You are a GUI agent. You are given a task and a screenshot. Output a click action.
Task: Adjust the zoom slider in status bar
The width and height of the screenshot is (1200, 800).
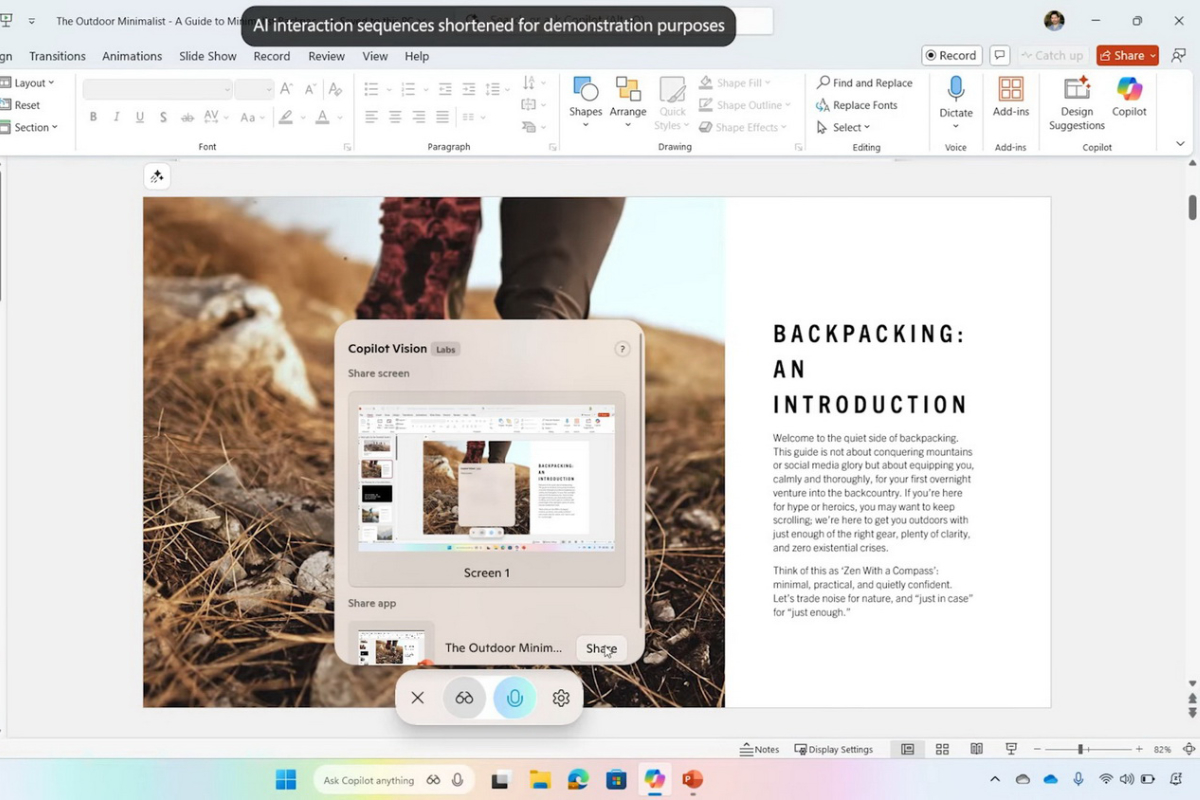pyautogui.click(x=1080, y=749)
